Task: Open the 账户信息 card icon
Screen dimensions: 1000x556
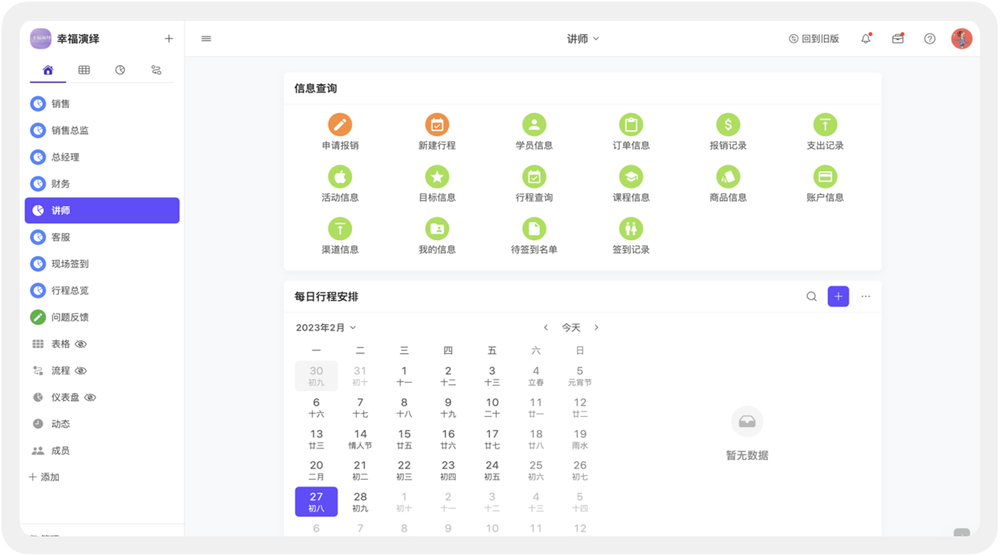Action: click(825, 177)
